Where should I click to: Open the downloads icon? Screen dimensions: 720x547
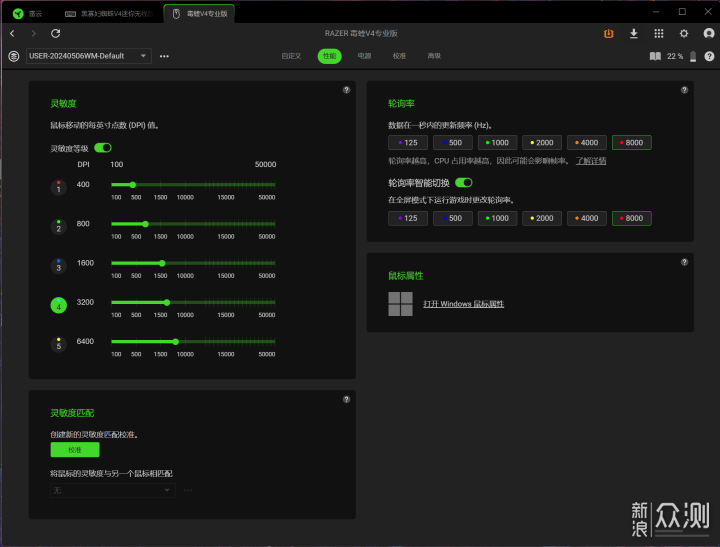tap(634, 34)
